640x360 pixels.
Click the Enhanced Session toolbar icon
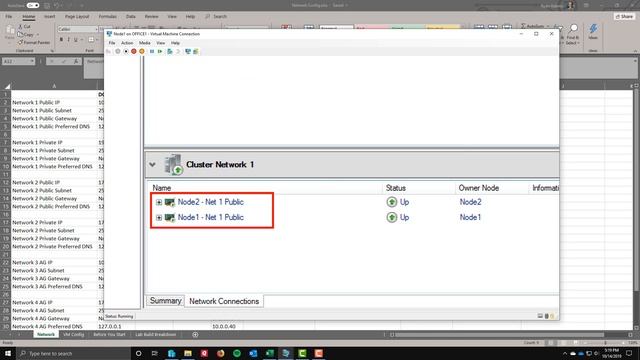(188, 51)
